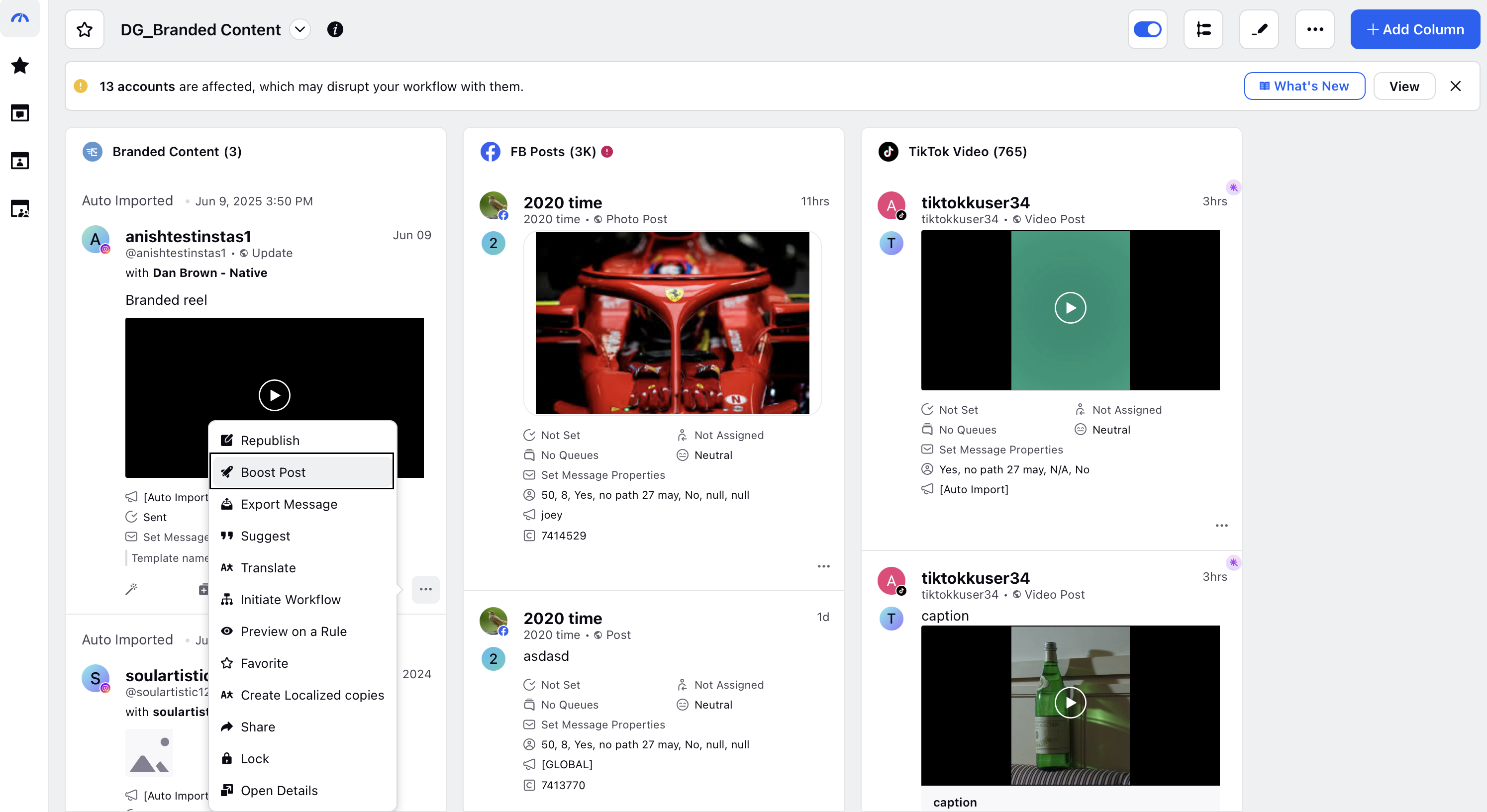
Task: Play the Branded reel video
Action: point(274,395)
